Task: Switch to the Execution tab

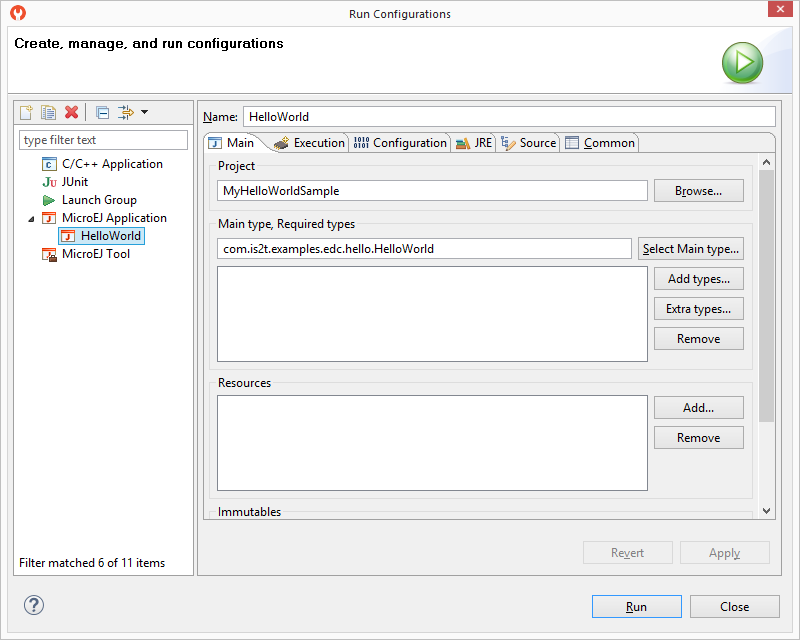Action: click(x=310, y=143)
